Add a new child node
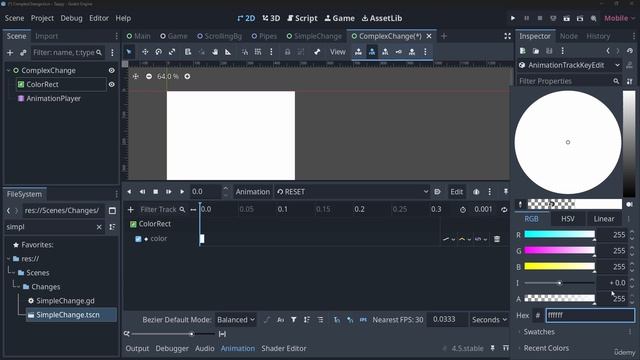The image size is (640, 360). tap(10, 52)
